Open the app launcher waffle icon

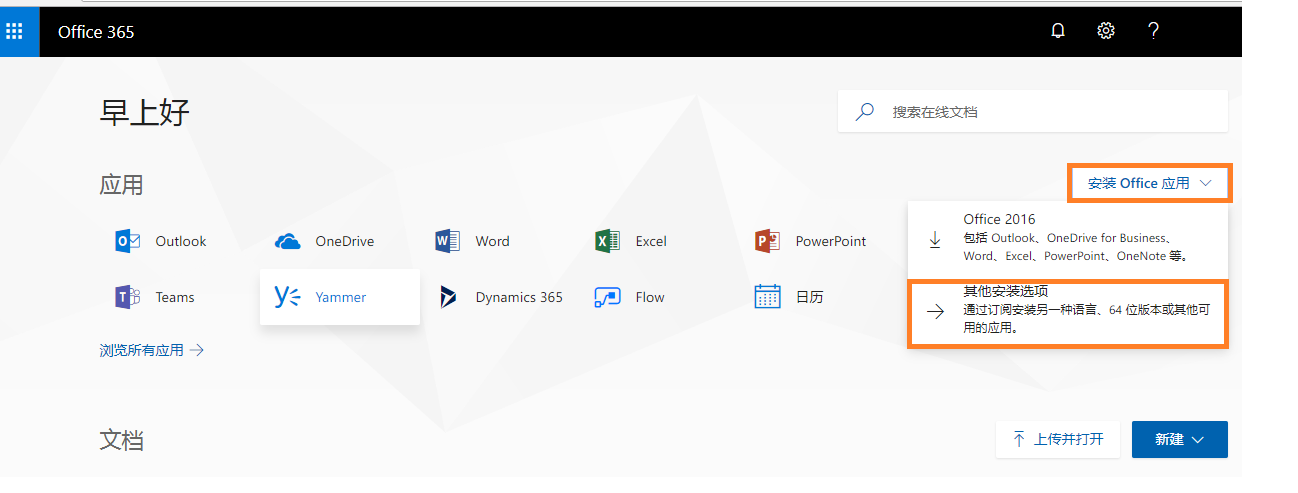14,31
